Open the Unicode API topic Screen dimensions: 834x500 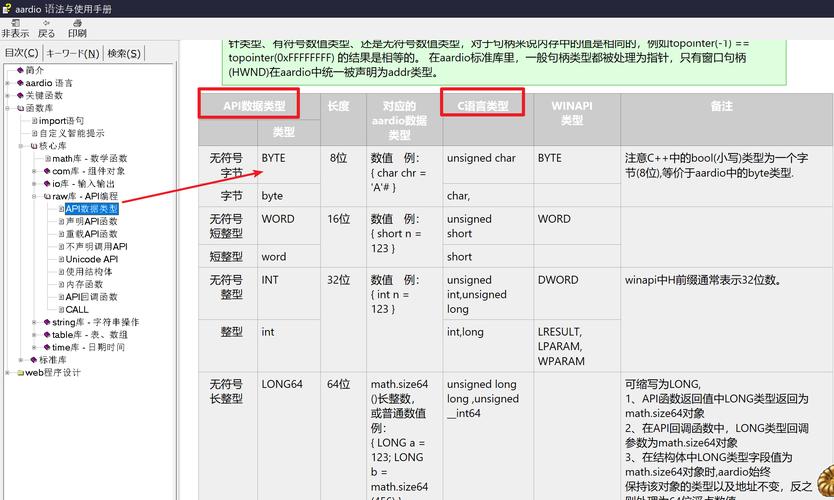click(91, 259)
